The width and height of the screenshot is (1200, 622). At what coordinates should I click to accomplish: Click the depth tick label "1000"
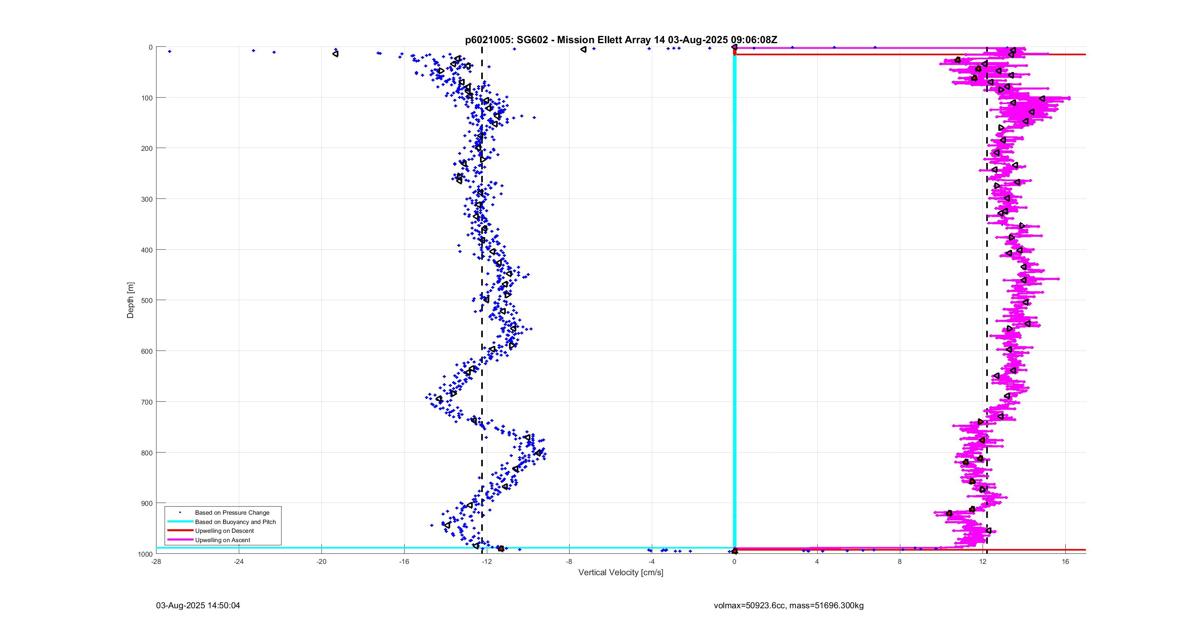pos(145,554)
